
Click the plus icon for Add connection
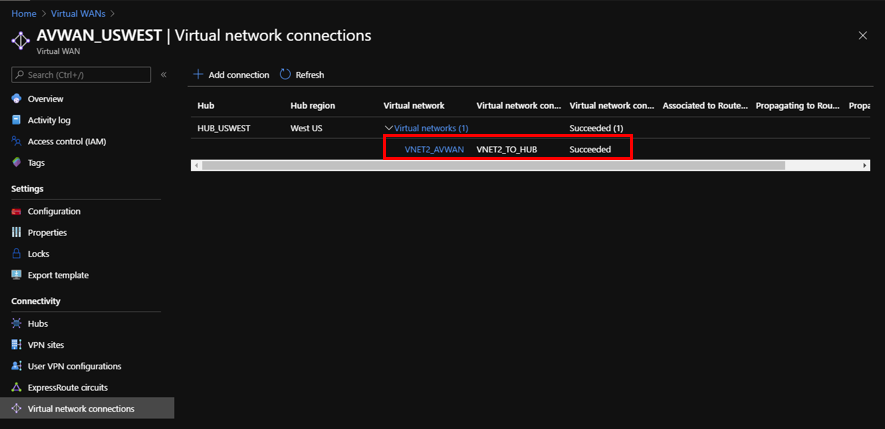[198, 75]
